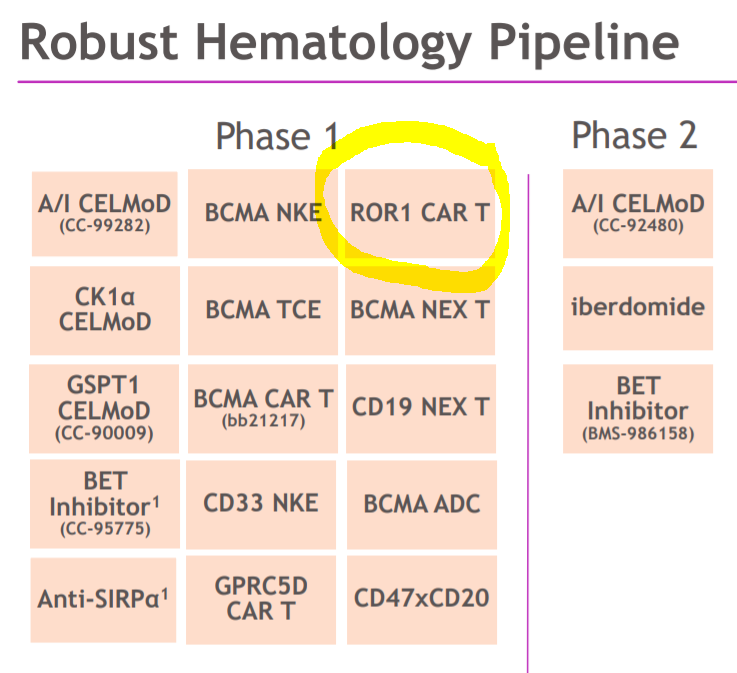Select the GPRC5D CAR T box

click(x=264, y=598)
